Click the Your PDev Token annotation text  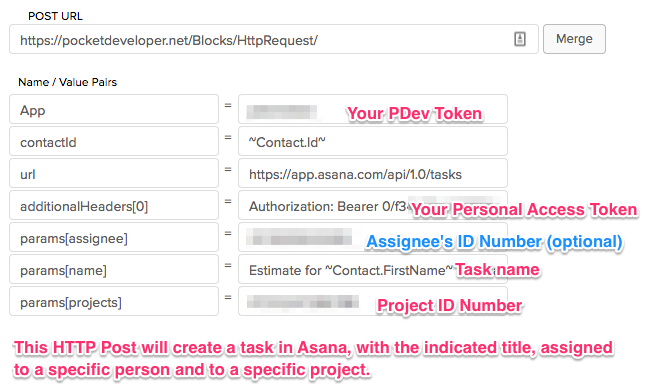(414, 113)
